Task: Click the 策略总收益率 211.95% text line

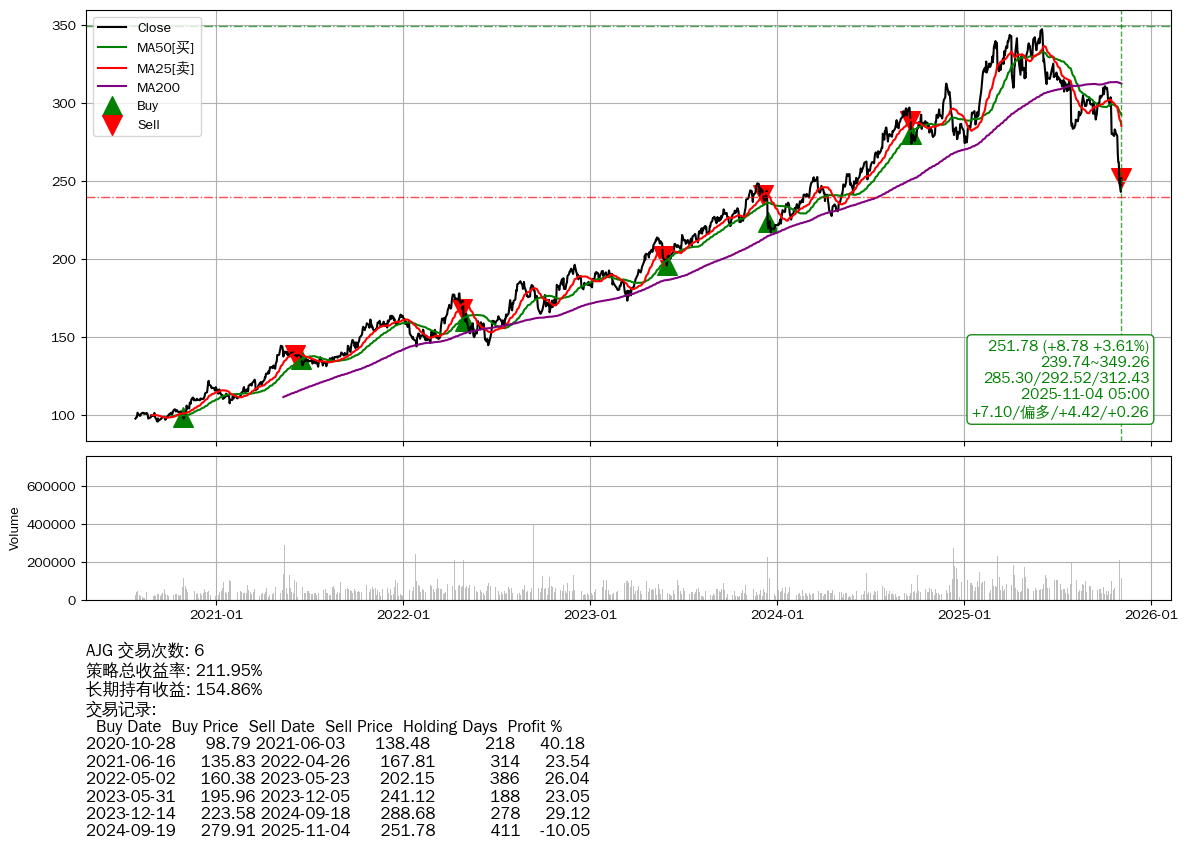Action: [174, 670]
